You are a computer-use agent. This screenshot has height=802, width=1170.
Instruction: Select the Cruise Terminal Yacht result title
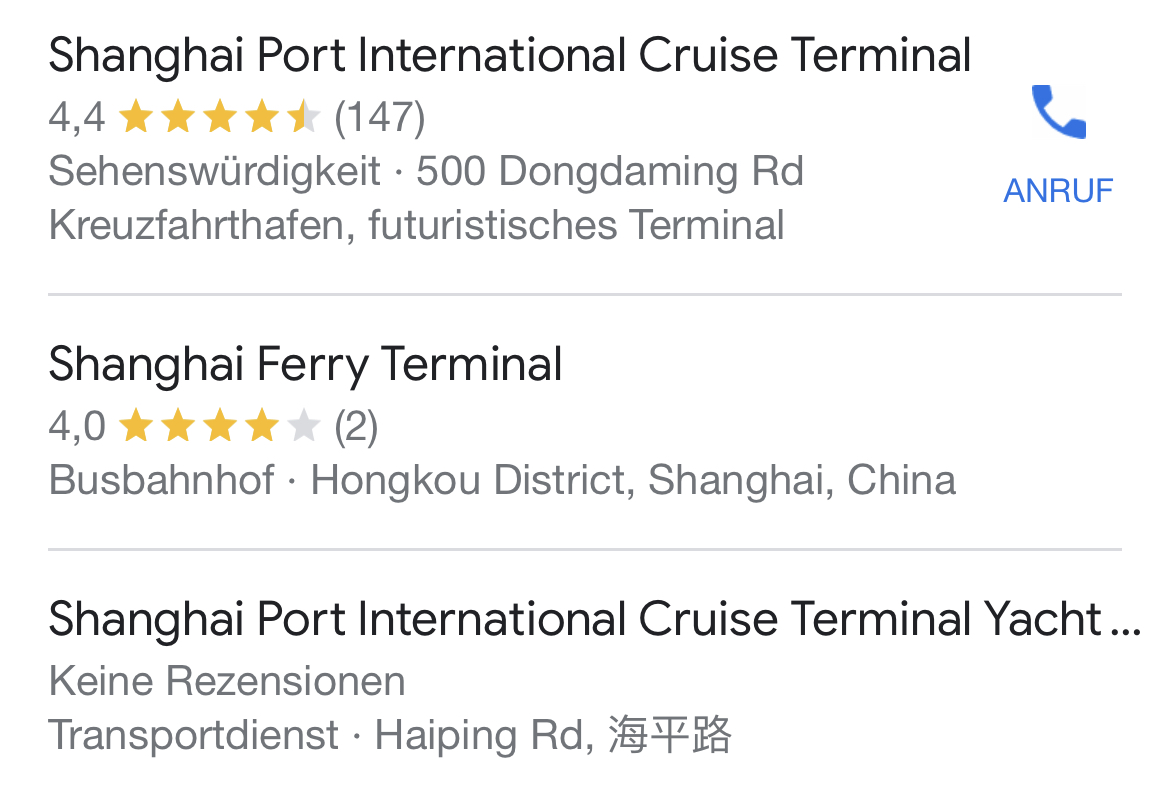pos(575,619)
